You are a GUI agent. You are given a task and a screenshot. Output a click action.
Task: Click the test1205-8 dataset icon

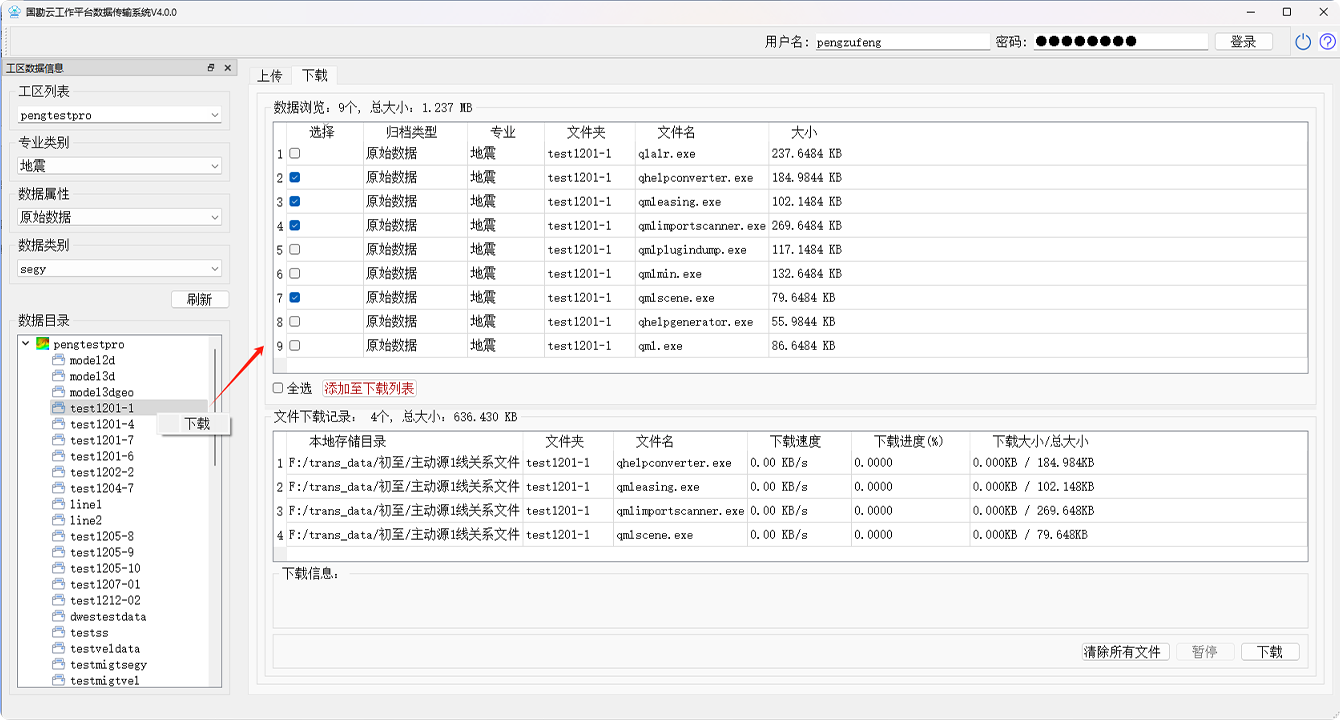pos(58,536)
